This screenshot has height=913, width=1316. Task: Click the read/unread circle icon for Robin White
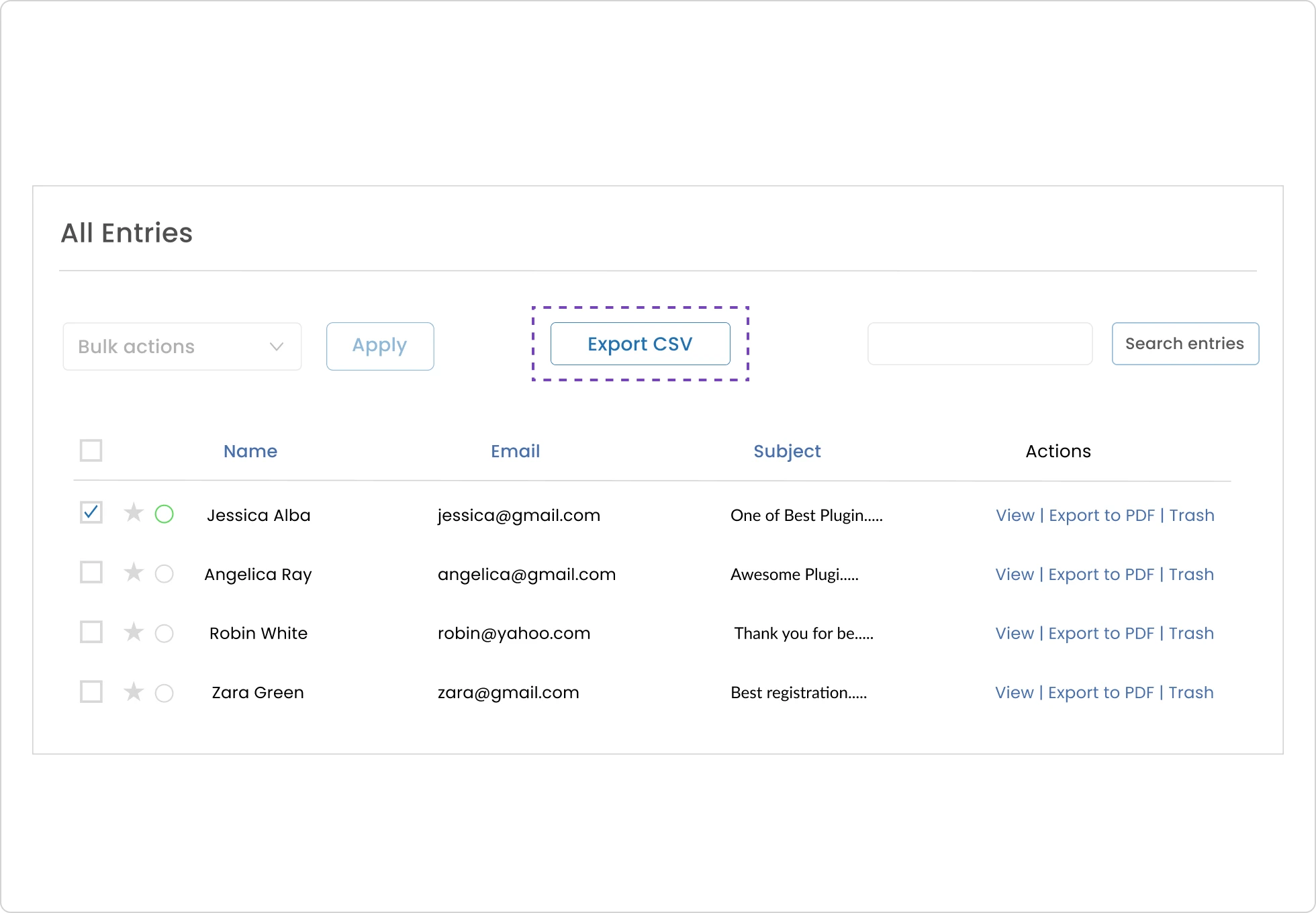point(164,633)
